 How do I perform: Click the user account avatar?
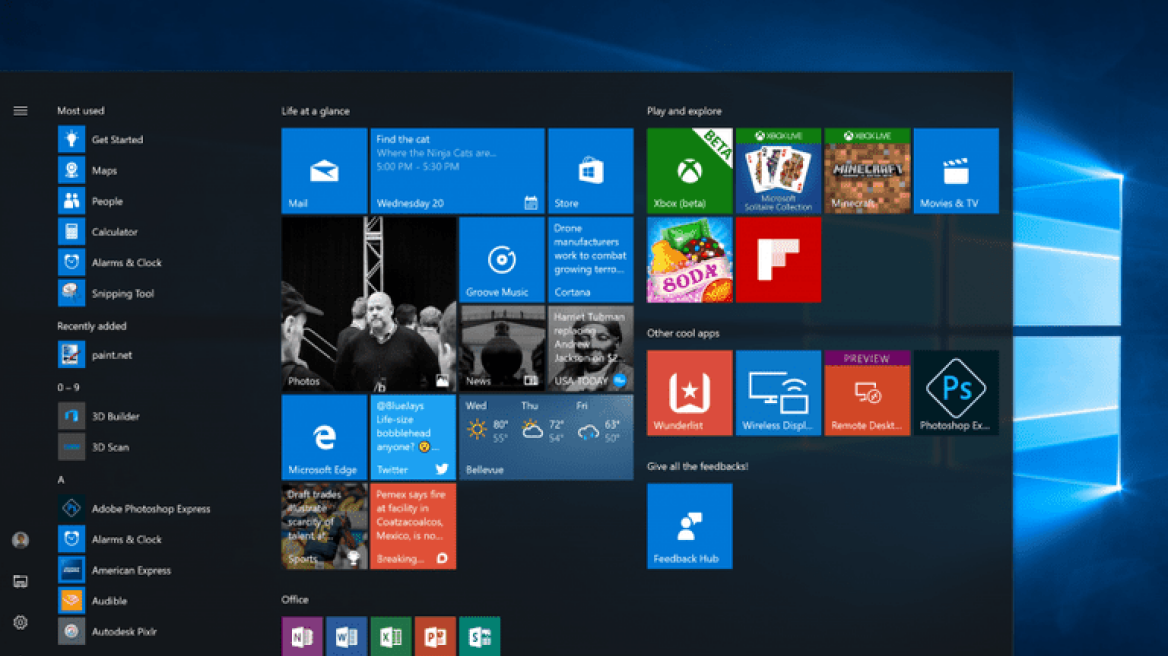point(20,540)
